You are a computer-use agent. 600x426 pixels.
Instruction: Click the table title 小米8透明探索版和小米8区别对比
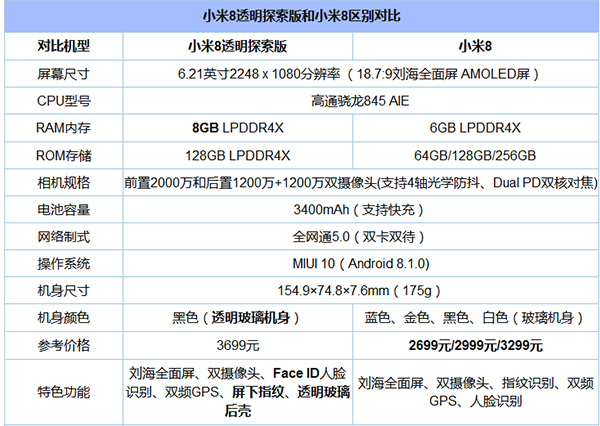[302, 16]
